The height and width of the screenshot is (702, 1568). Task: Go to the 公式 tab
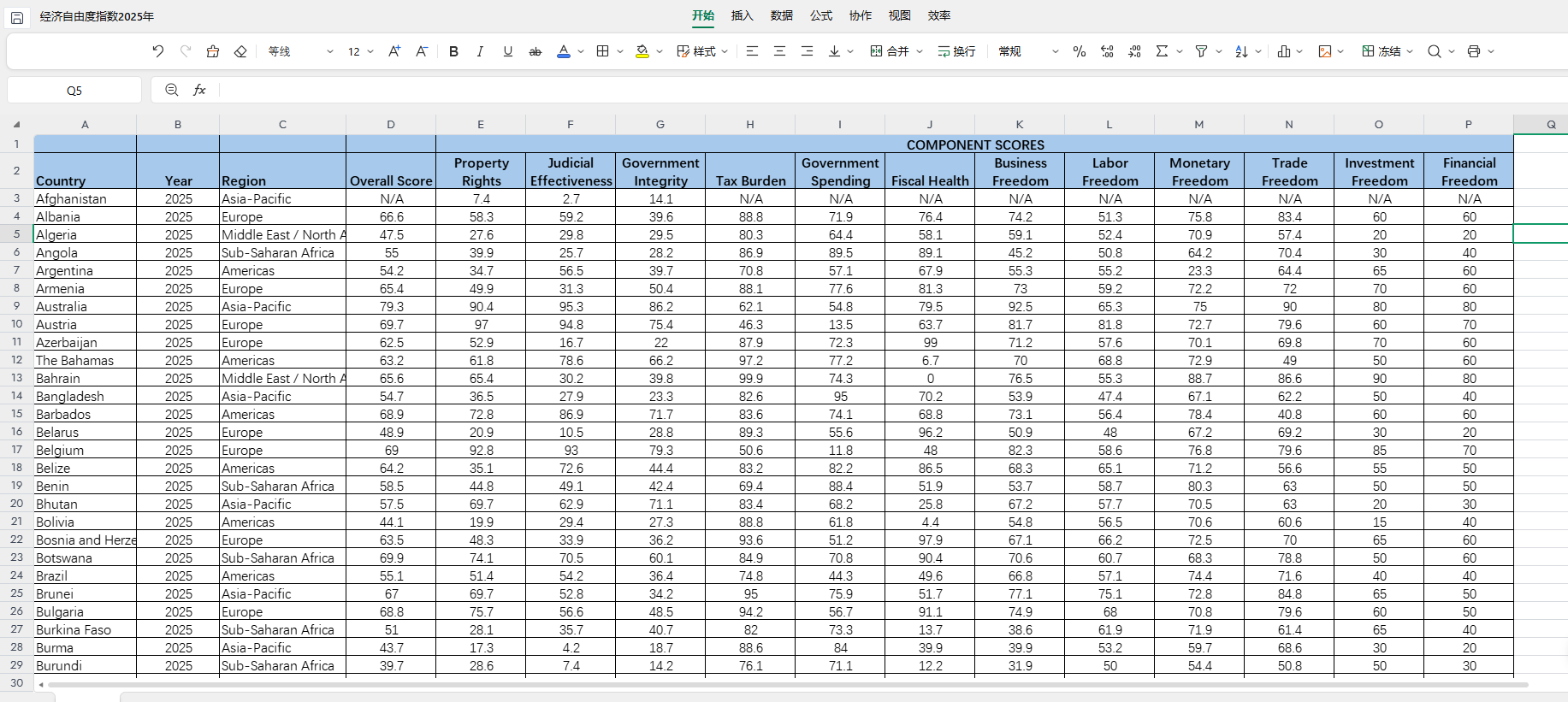tap(821, 15)
